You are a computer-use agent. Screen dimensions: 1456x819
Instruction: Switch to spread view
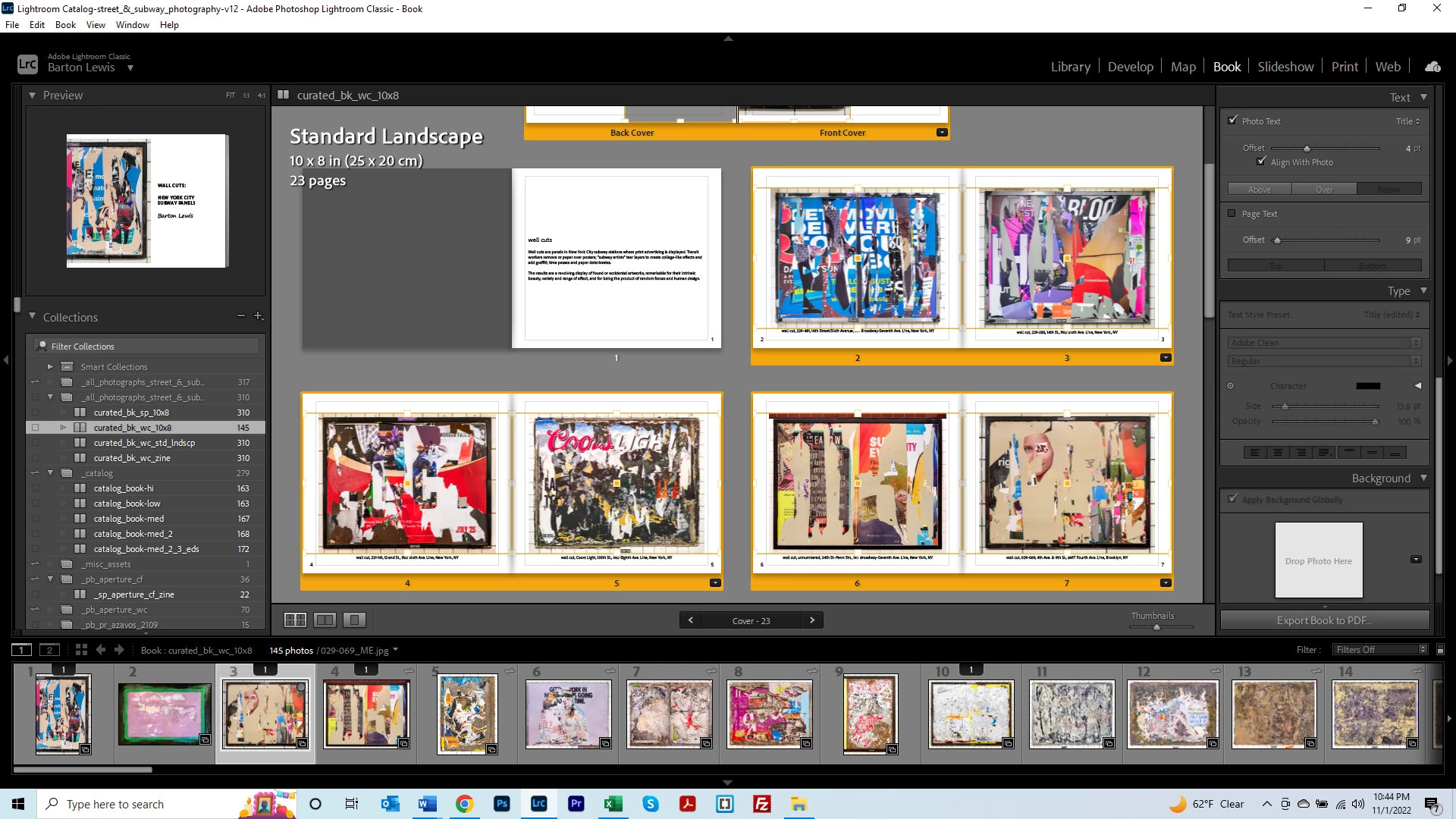[x=325, y=620]
